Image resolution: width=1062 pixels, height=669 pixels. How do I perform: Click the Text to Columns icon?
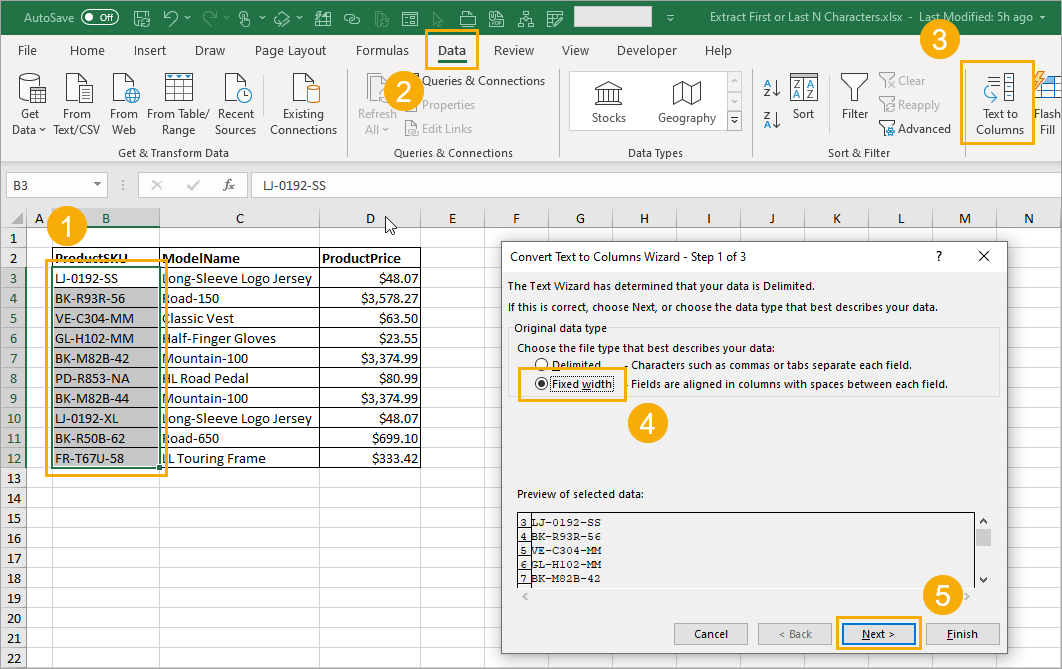(x=999, y=88)
